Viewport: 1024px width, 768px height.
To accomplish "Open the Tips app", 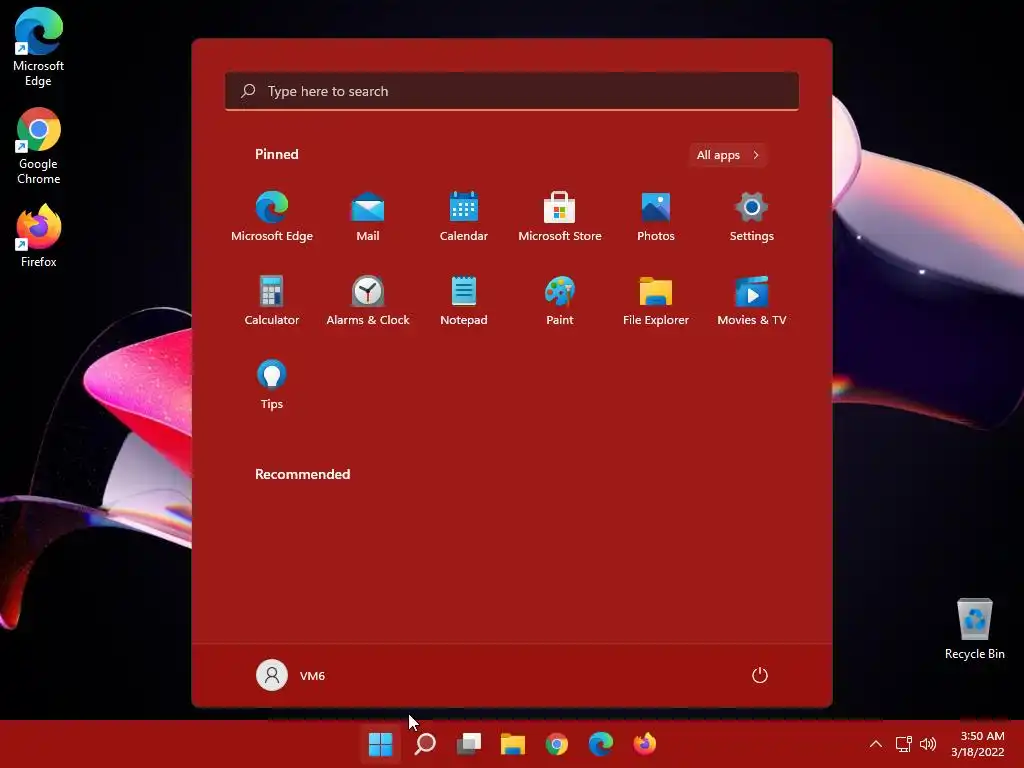I will [272, 385].
